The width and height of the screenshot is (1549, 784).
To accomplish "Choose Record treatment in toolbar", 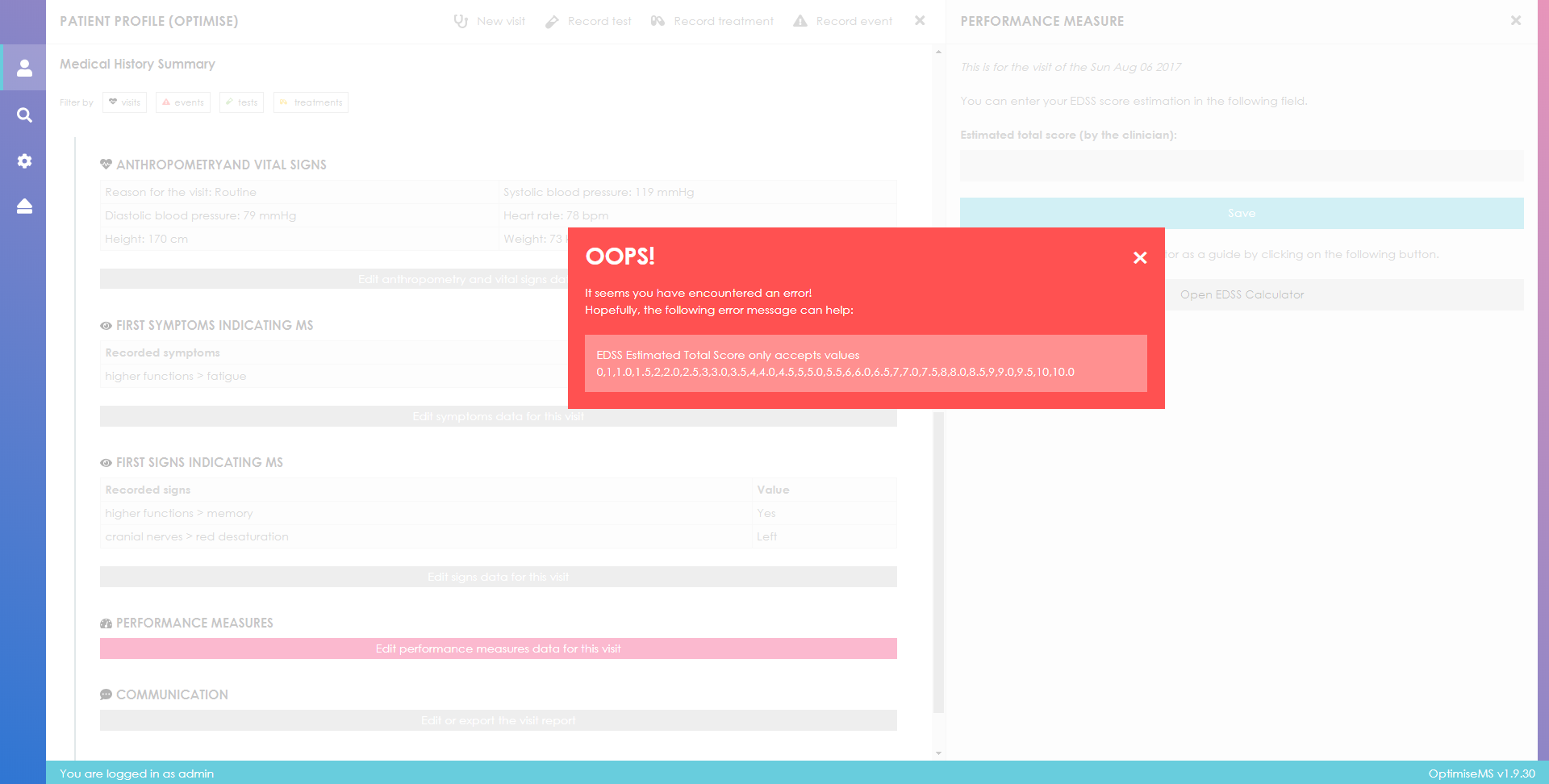I will pyautogui.click(x=712, y=21).
